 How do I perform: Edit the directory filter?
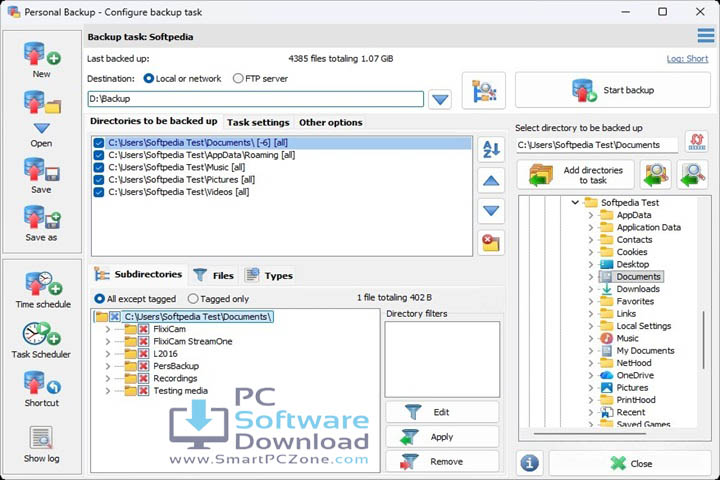442,412
